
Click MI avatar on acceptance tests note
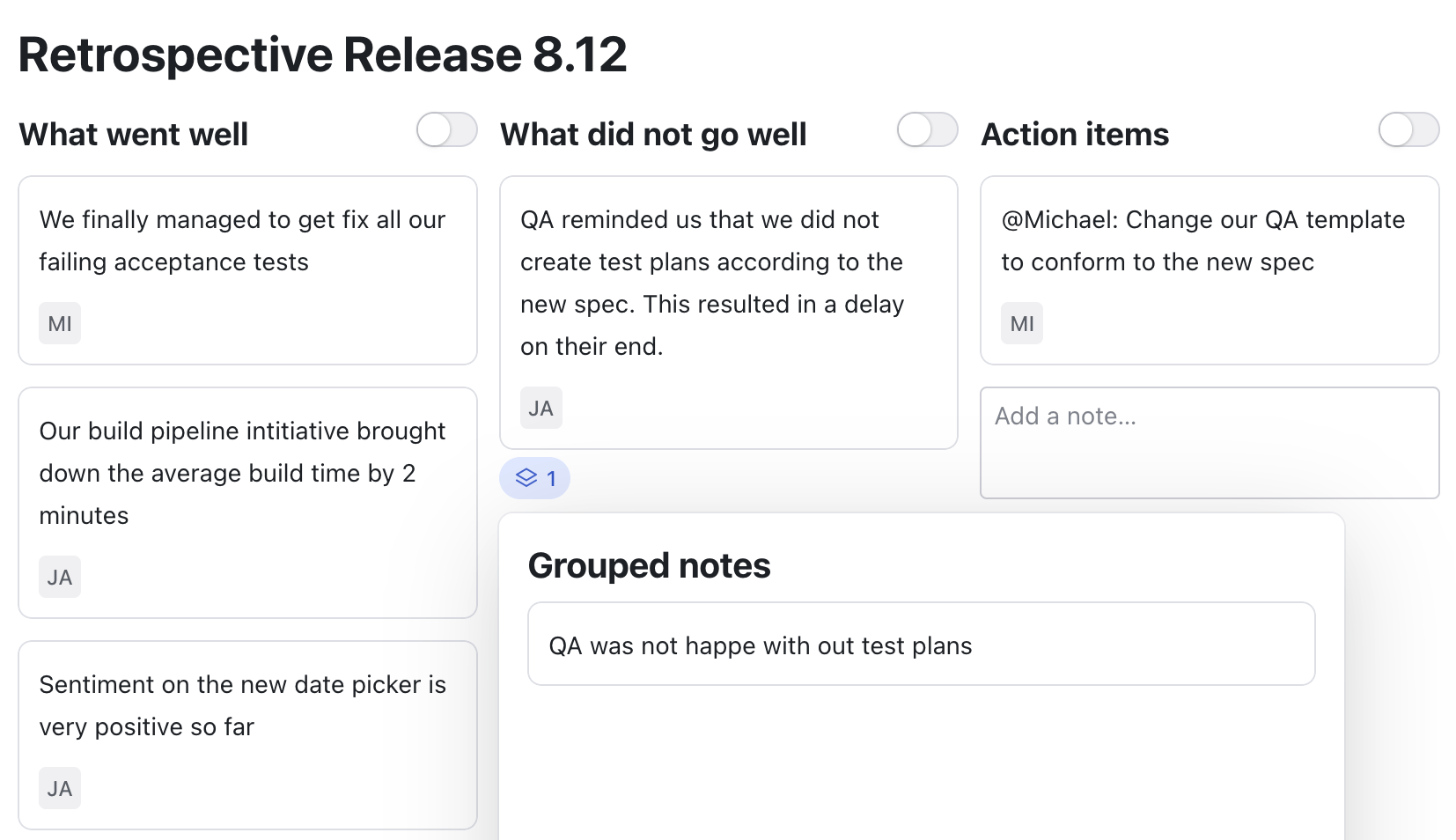pyautogui.click(x=60, y=323)
